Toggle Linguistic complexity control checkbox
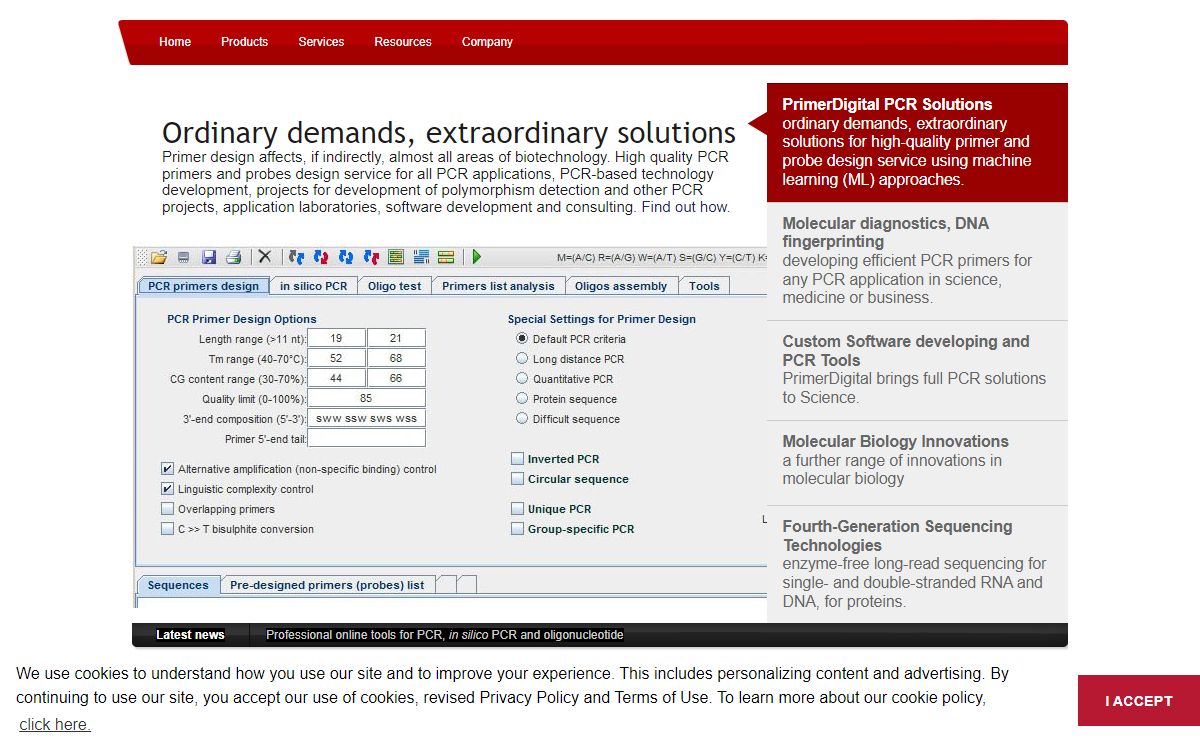Viewport: 1200px width, 740px height. pyautogui.click(x=167, y=489)
